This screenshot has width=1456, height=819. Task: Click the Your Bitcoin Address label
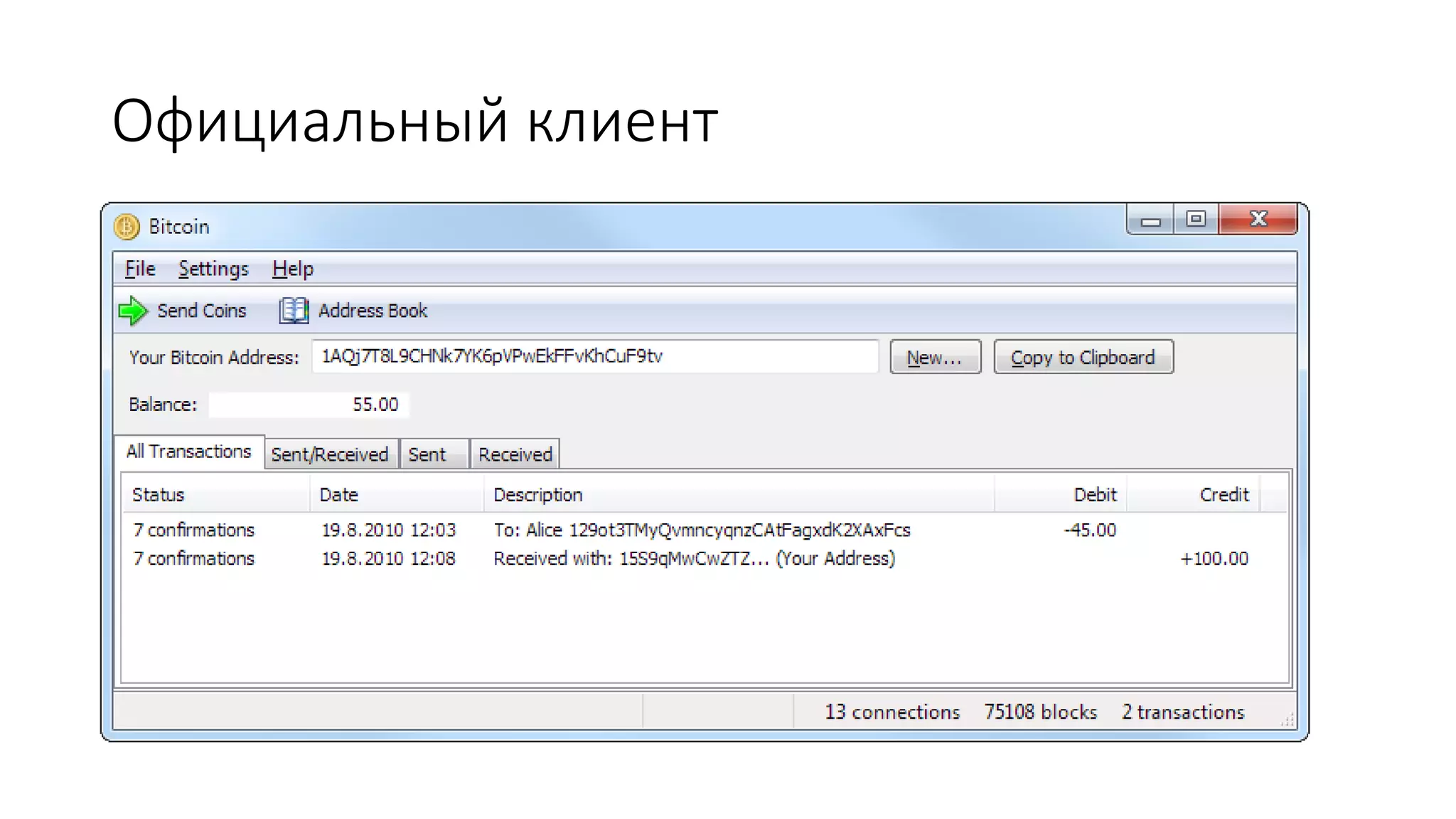pyautogui.click(x=214, y=358)
